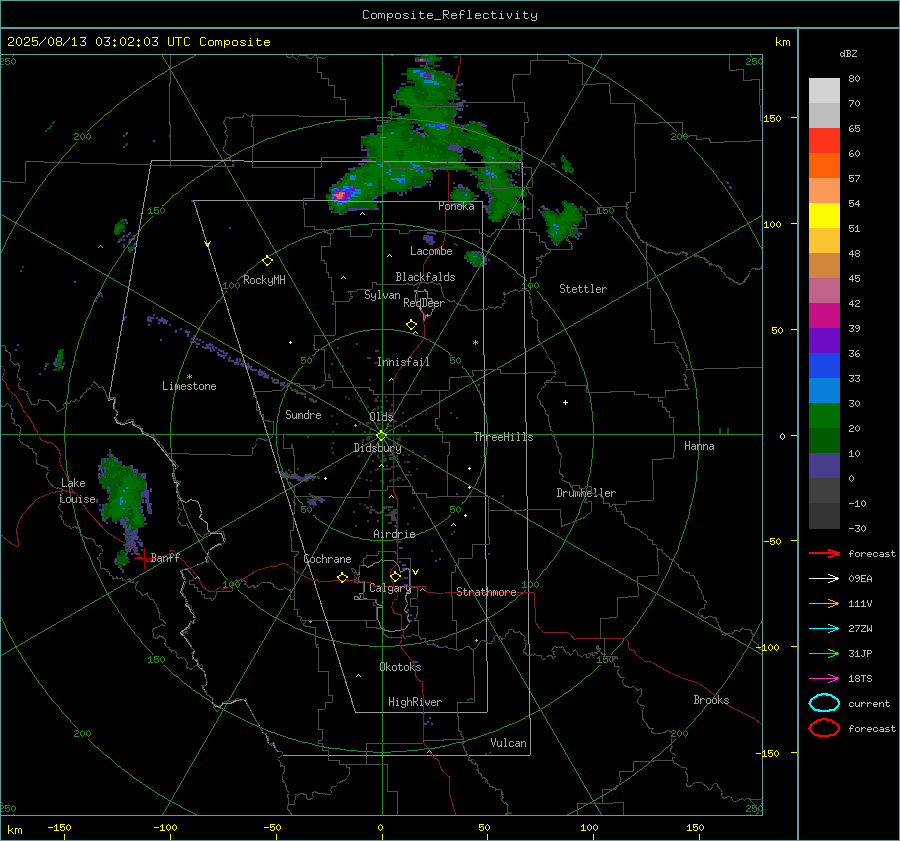Select the blue swatch between 36 and 33 dBZ
This screenshot has width=900, height=841.
[824, 366]
